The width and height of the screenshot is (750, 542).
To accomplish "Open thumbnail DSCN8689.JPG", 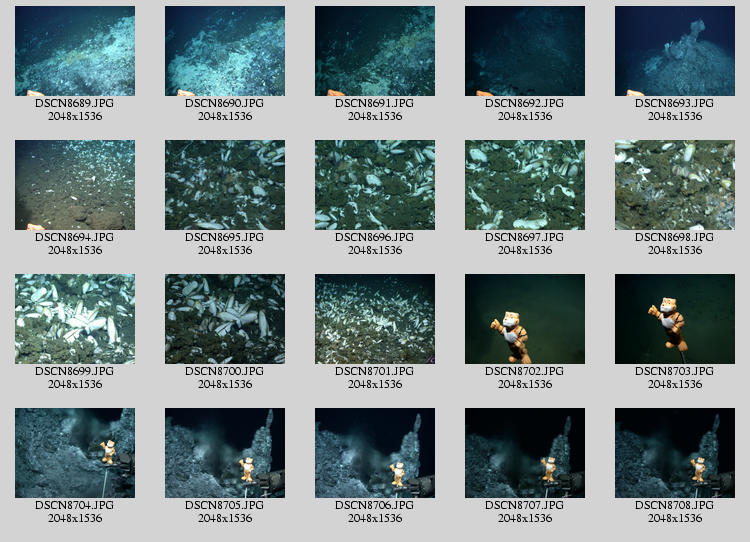I will point(75,51).
